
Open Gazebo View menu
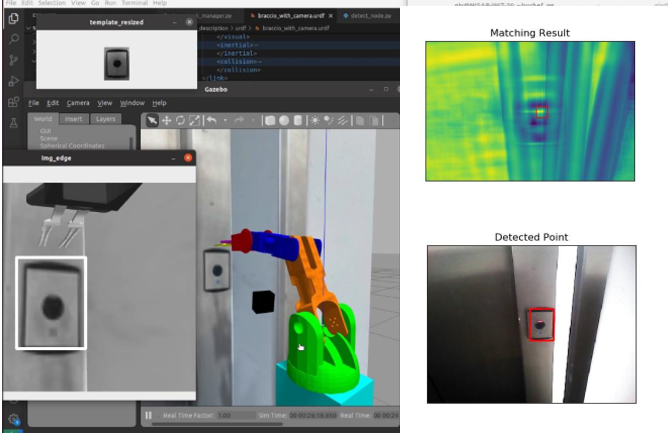(x=104, y=103)
